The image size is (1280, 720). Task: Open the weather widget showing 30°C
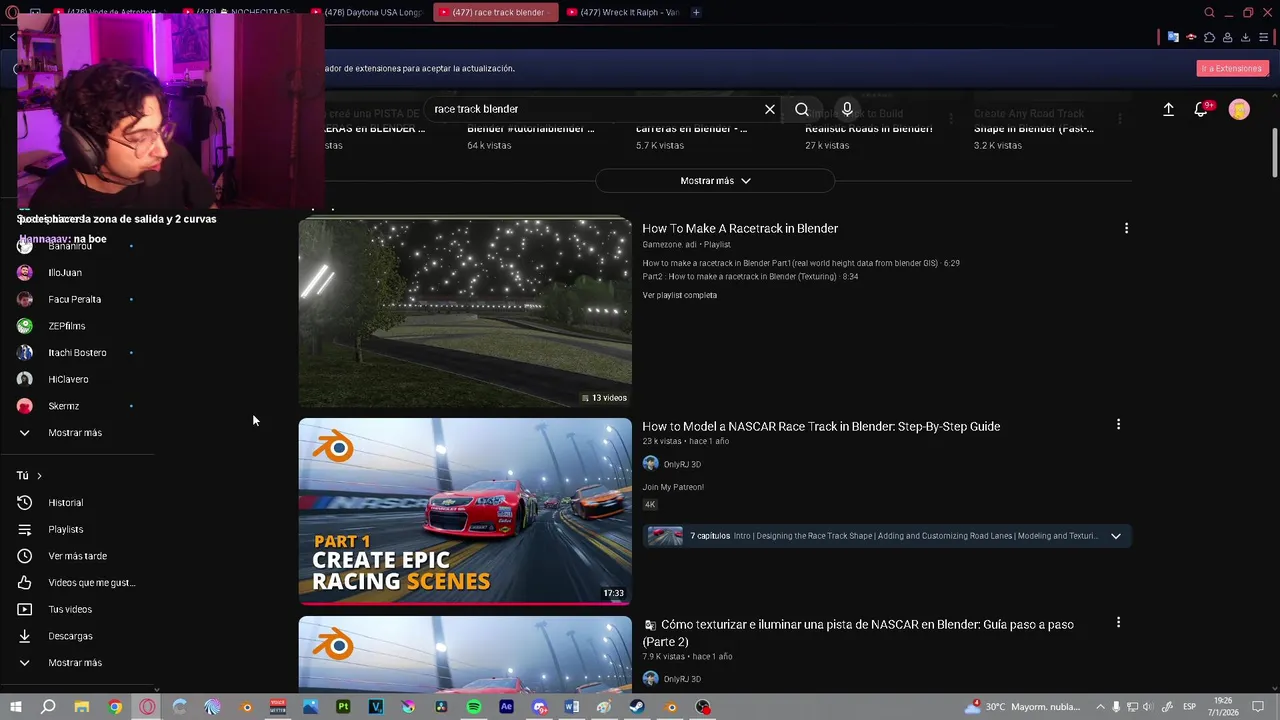[1022, 707]
